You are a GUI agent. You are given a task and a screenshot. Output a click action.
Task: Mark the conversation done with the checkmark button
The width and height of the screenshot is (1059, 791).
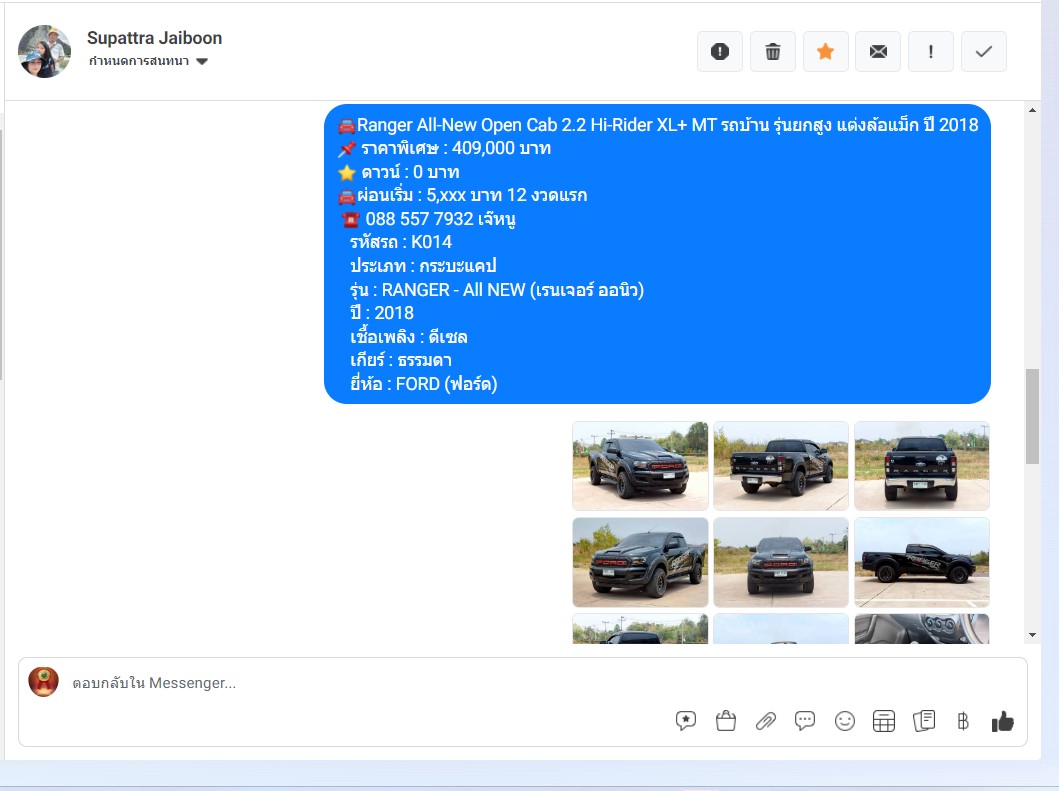coord(983,51)
